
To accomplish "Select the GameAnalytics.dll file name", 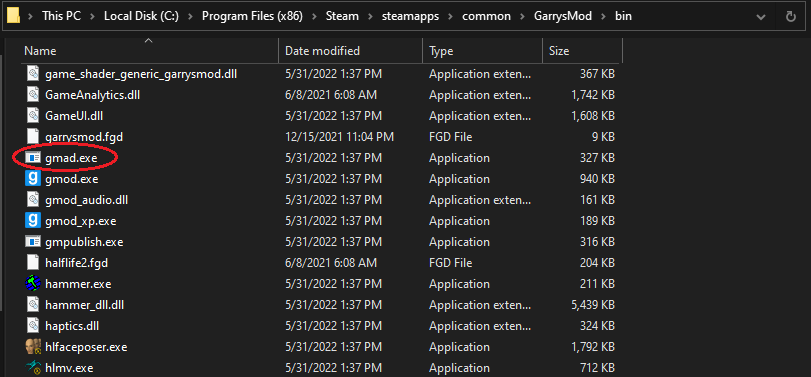I will [x=92, y=95].
